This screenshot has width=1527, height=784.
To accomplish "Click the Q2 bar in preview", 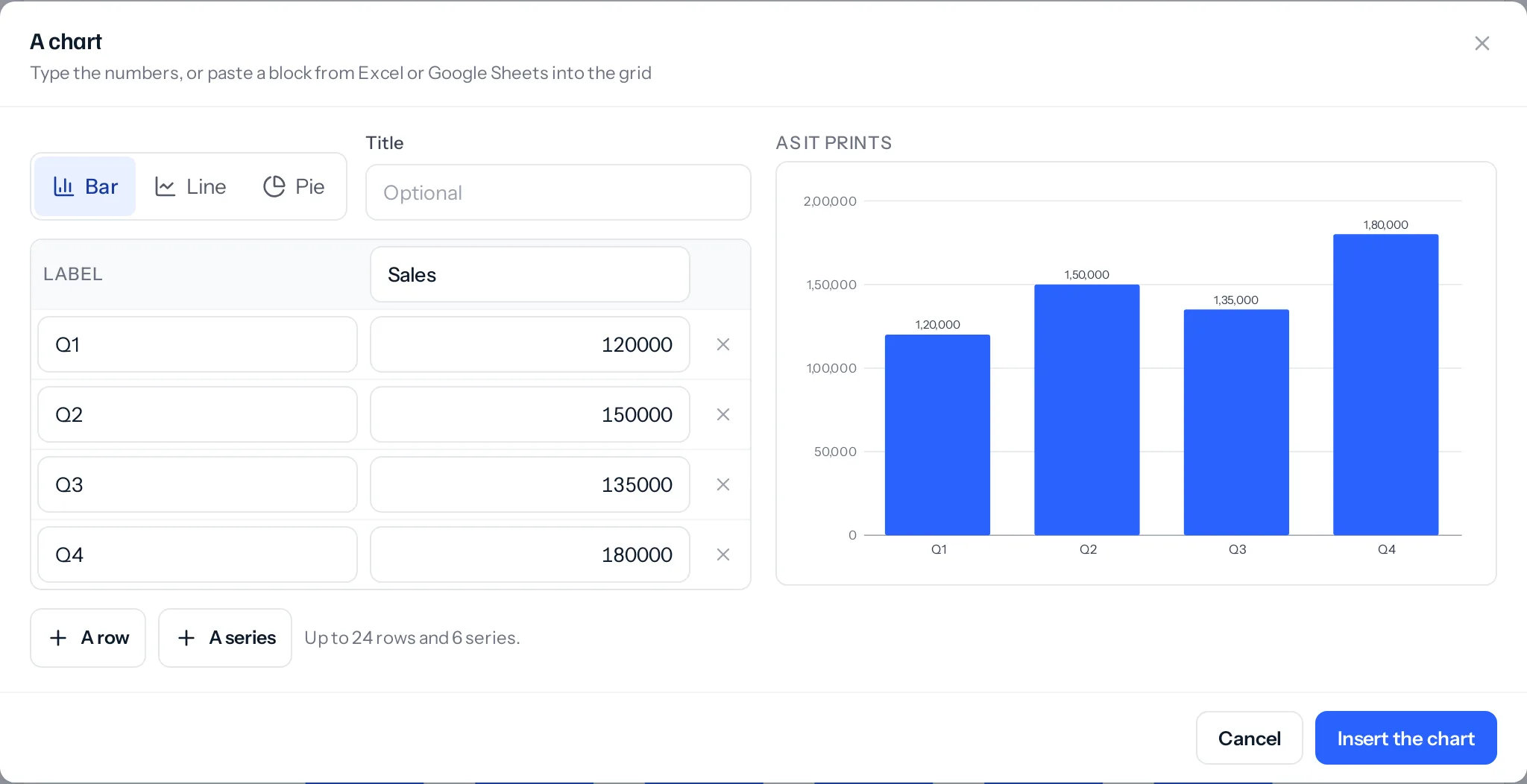I will (1086, 410).
